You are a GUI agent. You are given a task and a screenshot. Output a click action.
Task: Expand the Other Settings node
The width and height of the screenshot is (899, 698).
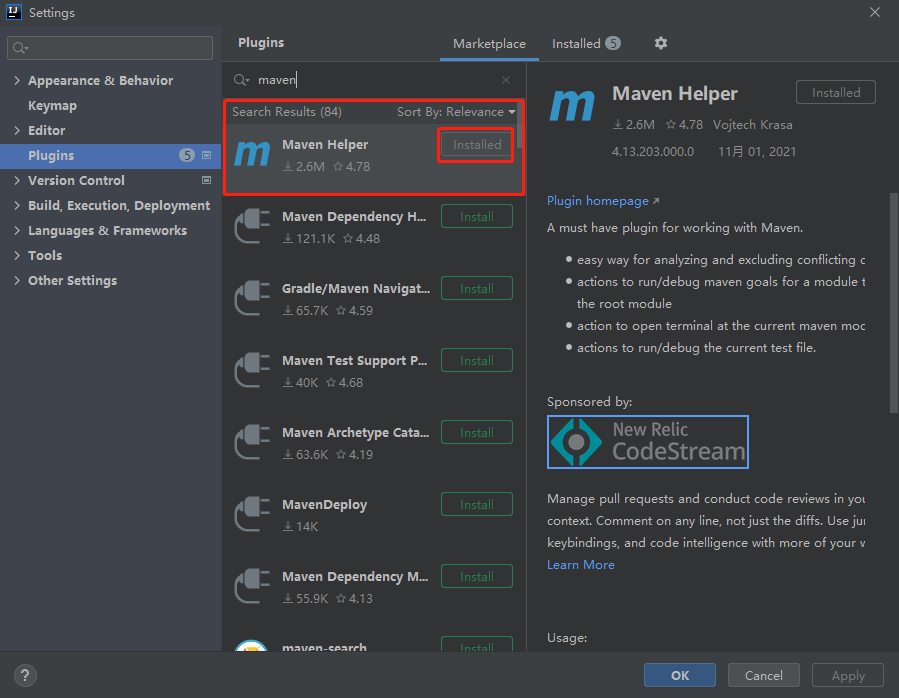click(x=17, y=280)
